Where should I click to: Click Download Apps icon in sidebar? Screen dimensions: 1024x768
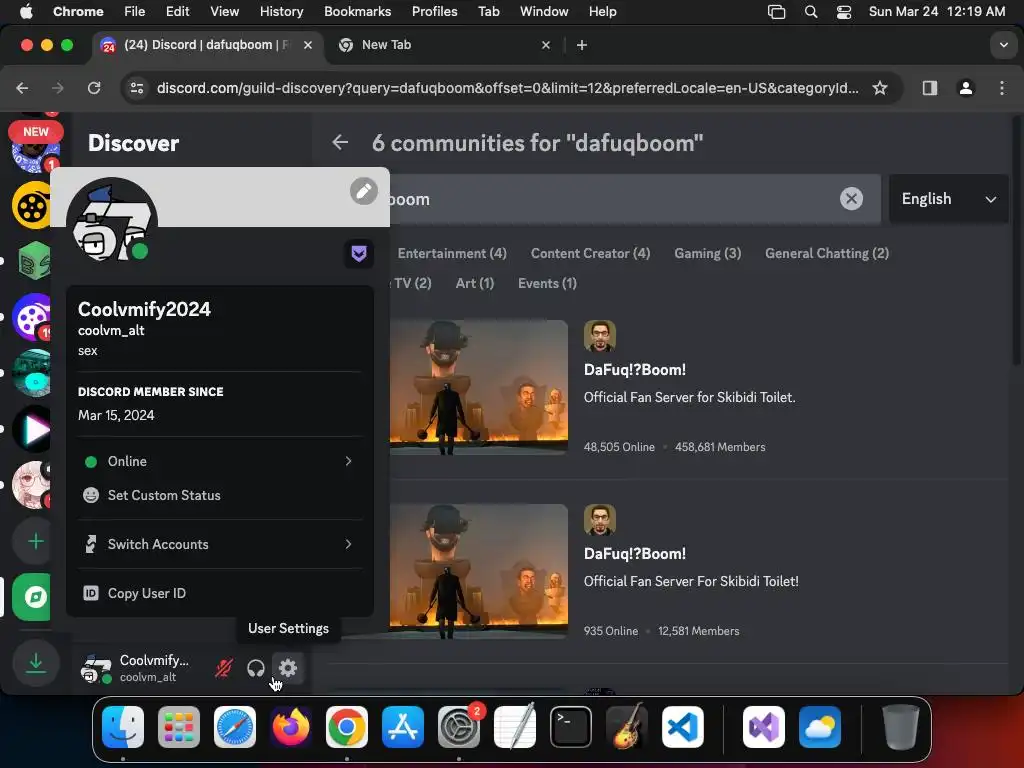coord(35,664)
